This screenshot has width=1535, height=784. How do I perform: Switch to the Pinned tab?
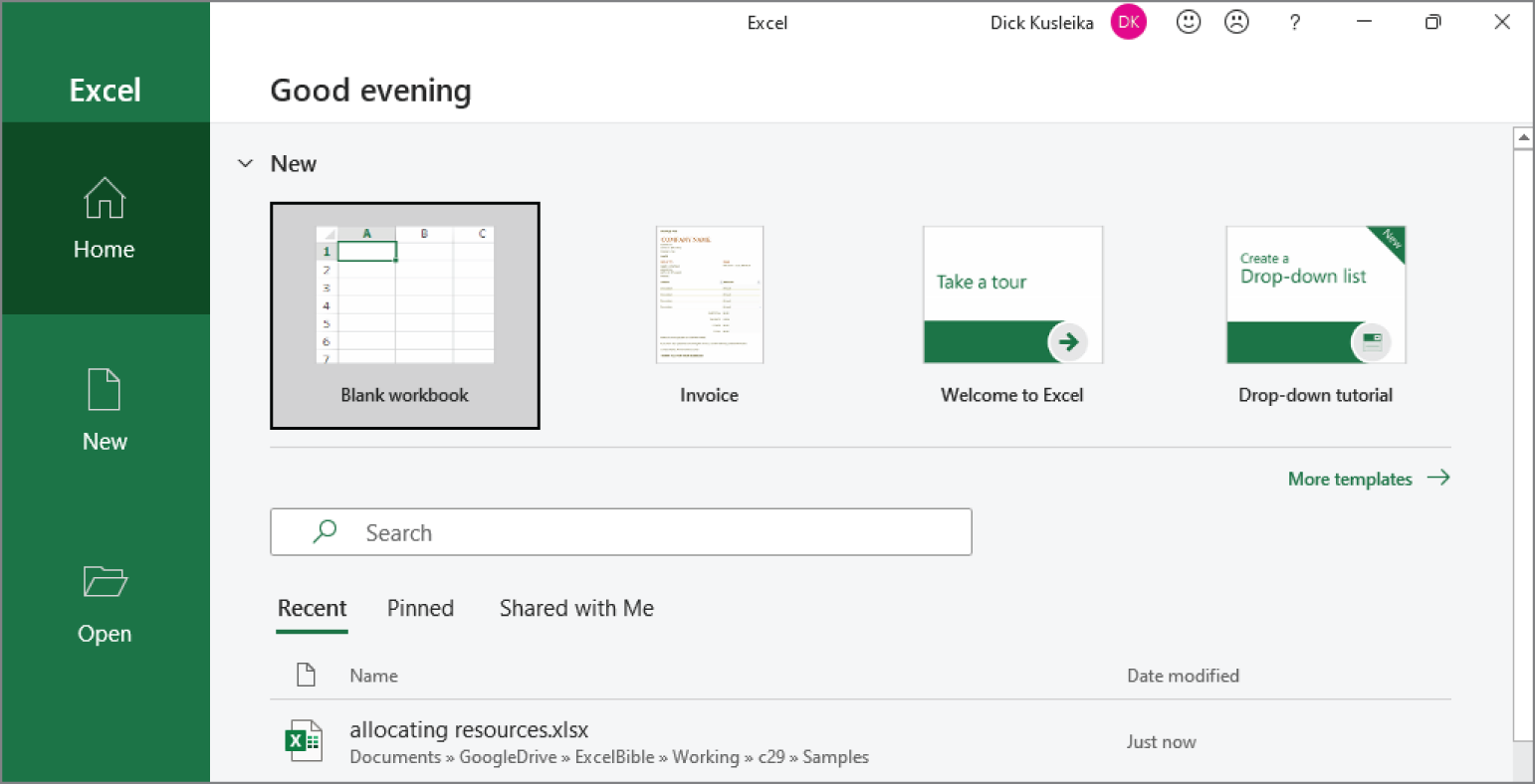(420, 608)
